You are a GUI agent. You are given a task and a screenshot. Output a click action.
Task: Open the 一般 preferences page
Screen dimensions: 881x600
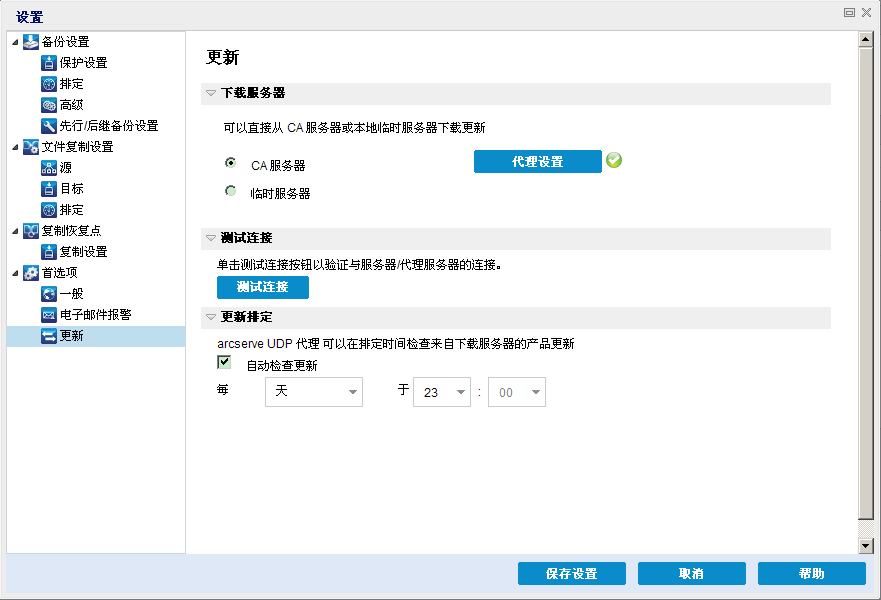pyautogui.click(x=49, y=293)
